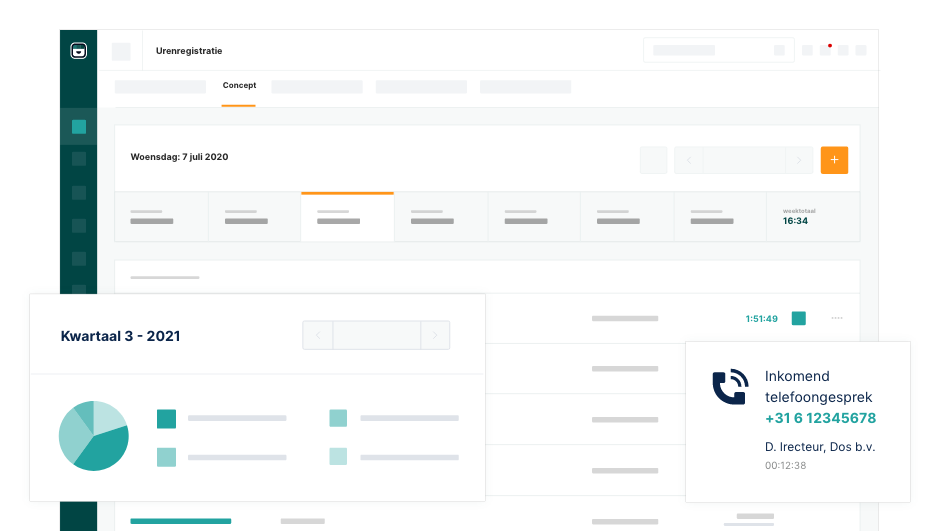The image size is (940, 531).
Task: Click the dark teal legend color swatch
Action: click(166, 419)
